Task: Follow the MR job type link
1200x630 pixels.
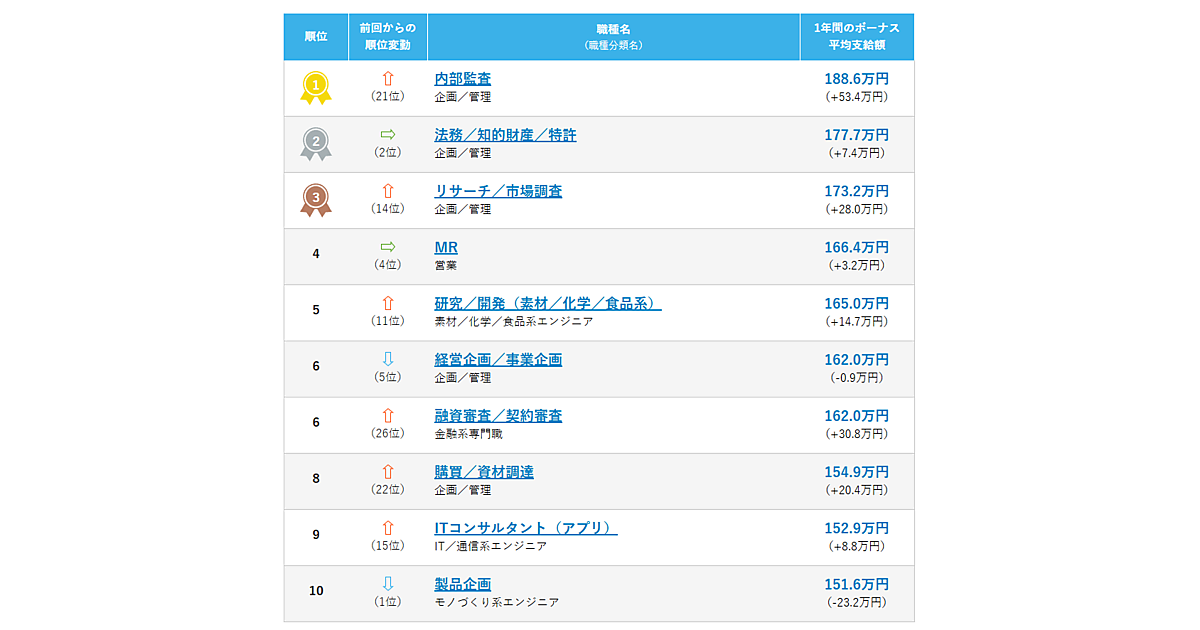Action: coord(446,247)
